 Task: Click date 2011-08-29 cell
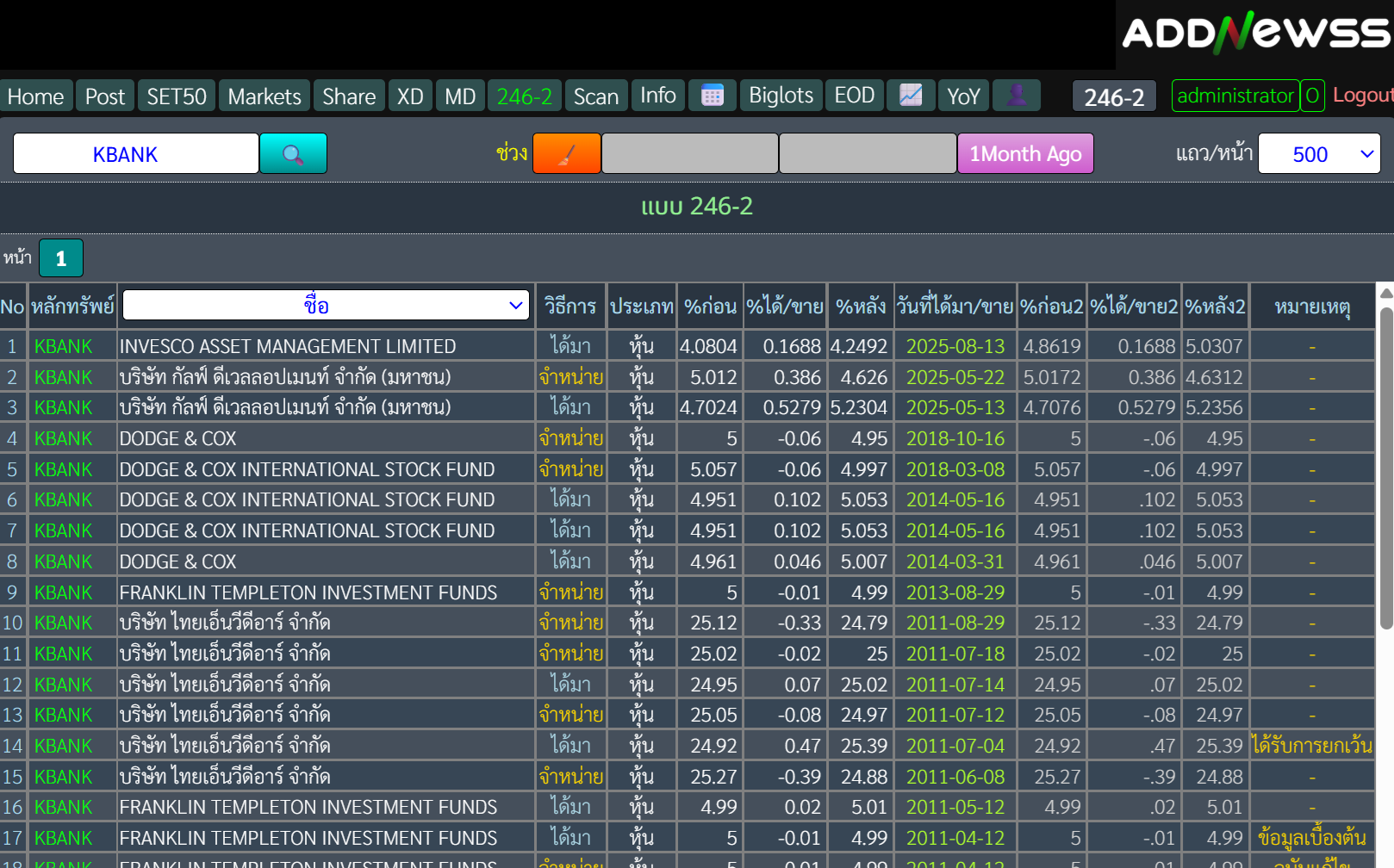955,623
